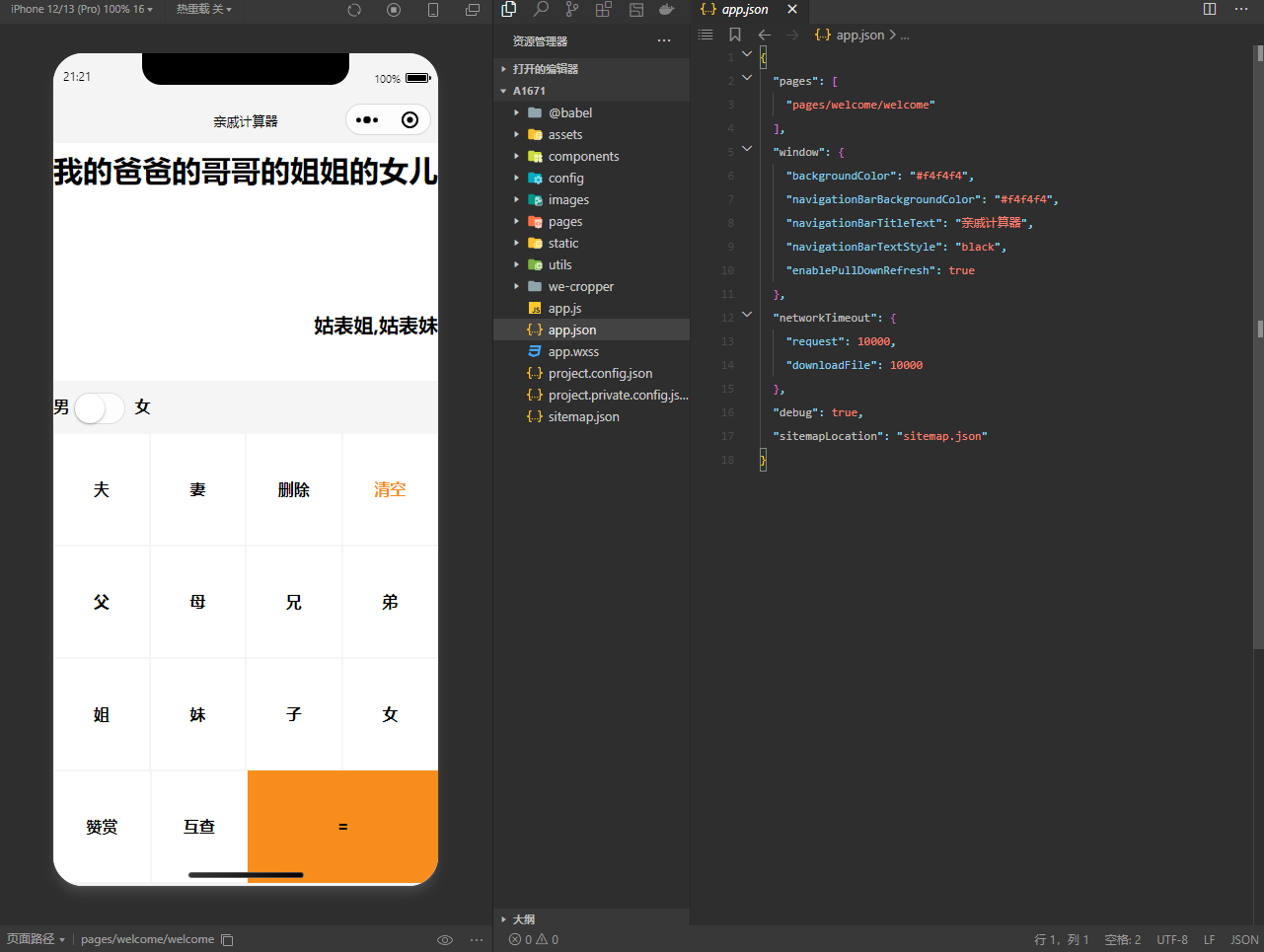Collapse the A1671 project root
1264x952 pixels.
[x=592, y=91]
